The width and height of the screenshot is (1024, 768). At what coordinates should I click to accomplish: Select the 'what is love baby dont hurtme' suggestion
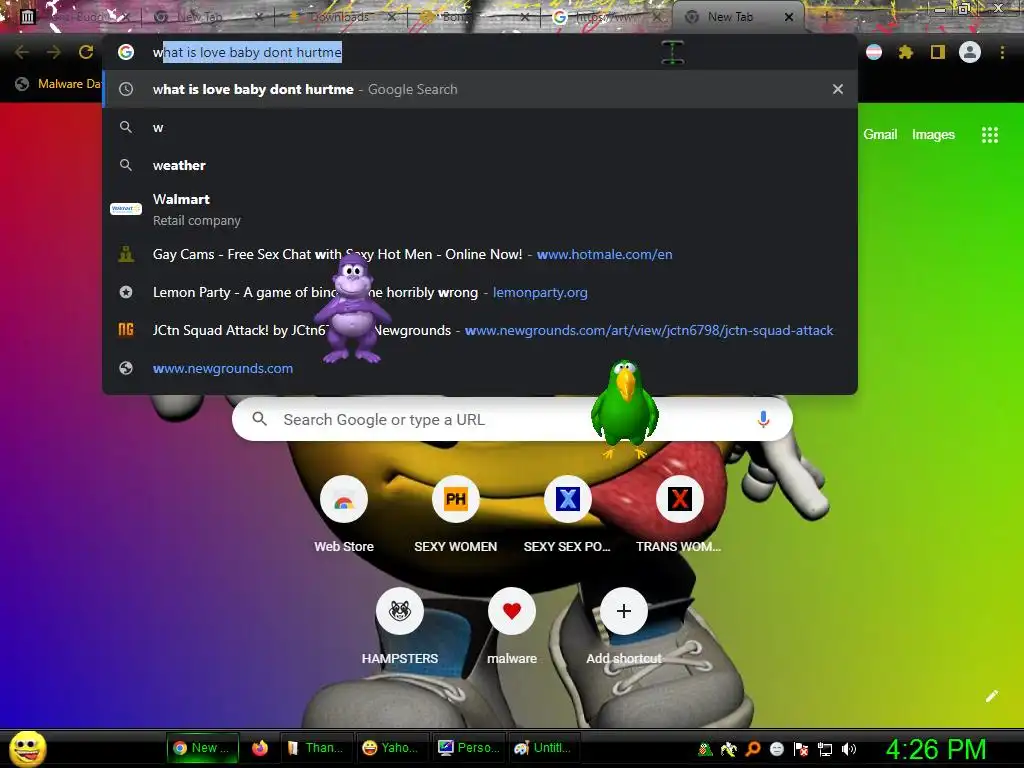click(480, 89)
